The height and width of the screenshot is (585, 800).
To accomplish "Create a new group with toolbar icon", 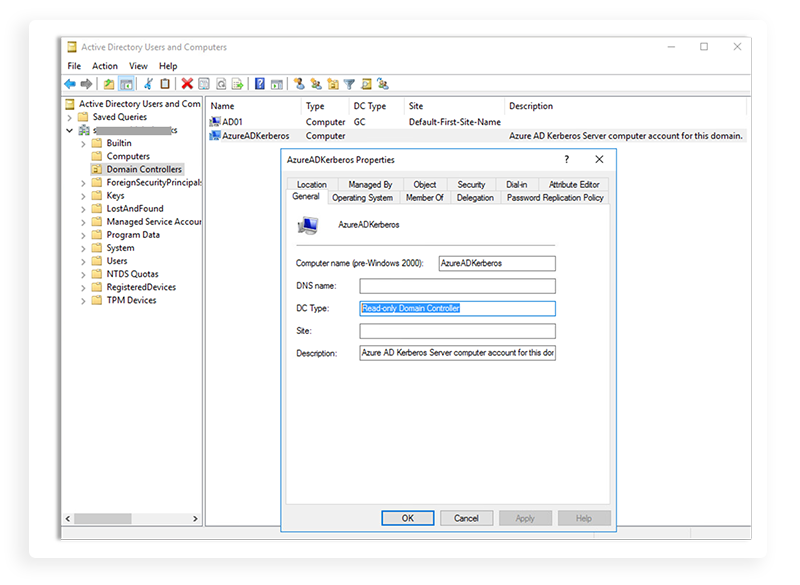I will click(316, 84).
